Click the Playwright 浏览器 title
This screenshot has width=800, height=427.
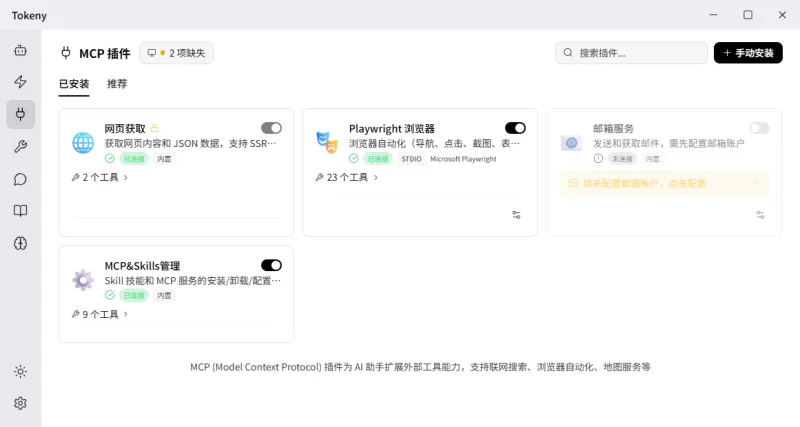point(391,129)
